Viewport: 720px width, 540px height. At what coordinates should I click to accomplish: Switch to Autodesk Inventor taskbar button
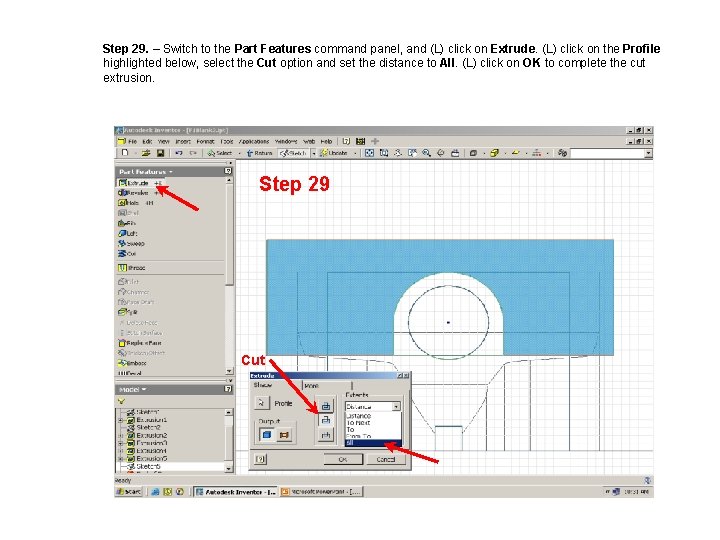(x=235, y=492)
